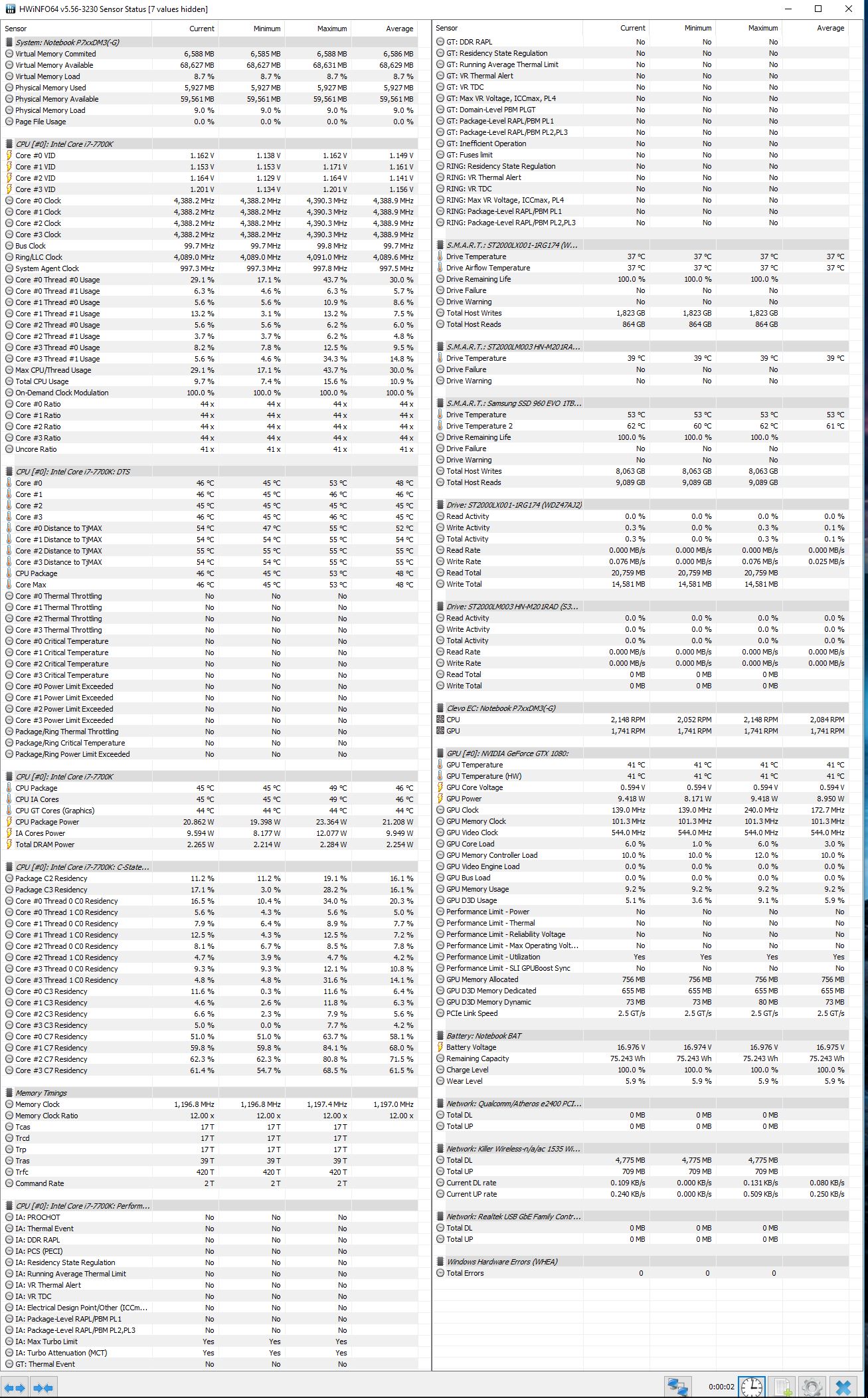Reset the elapsed time clock icon
The height and width of the screenshot is (1398, 868).
pos(752,1387)
